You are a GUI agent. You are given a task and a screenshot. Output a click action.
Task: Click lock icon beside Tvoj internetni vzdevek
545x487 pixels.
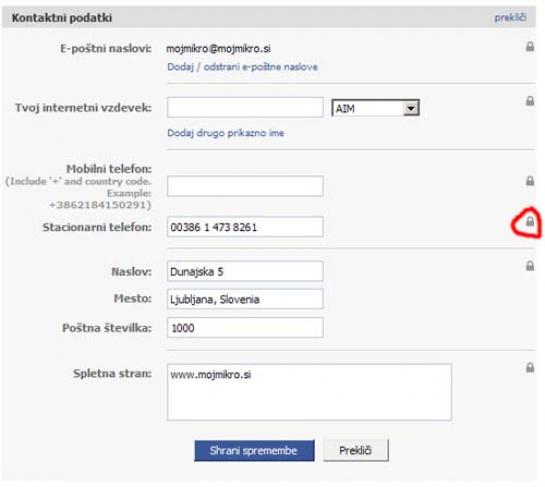click(530, 101)
